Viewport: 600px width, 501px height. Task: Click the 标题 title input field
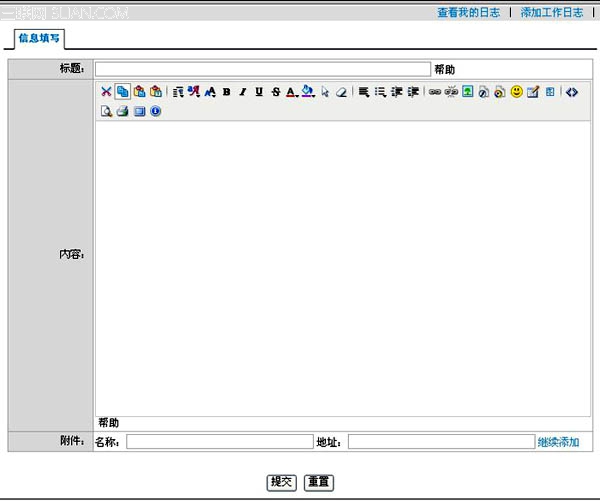(262, 69)
